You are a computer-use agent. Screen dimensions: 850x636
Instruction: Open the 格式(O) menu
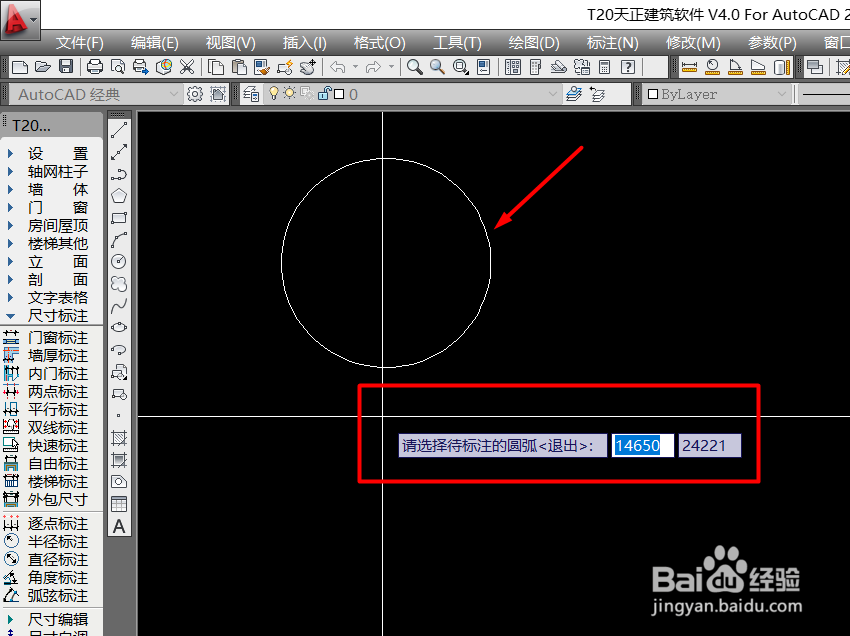click(x=379, y=43)
